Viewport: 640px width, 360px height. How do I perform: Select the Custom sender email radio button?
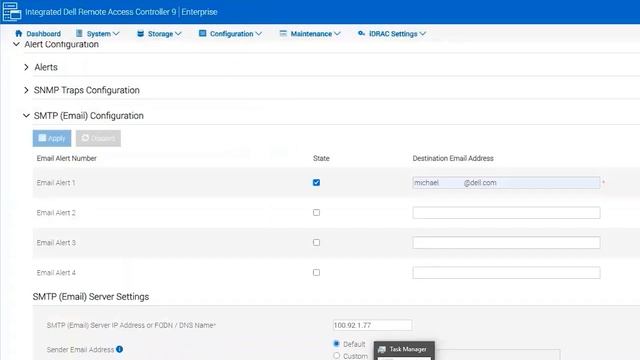(x=336, y=356)
